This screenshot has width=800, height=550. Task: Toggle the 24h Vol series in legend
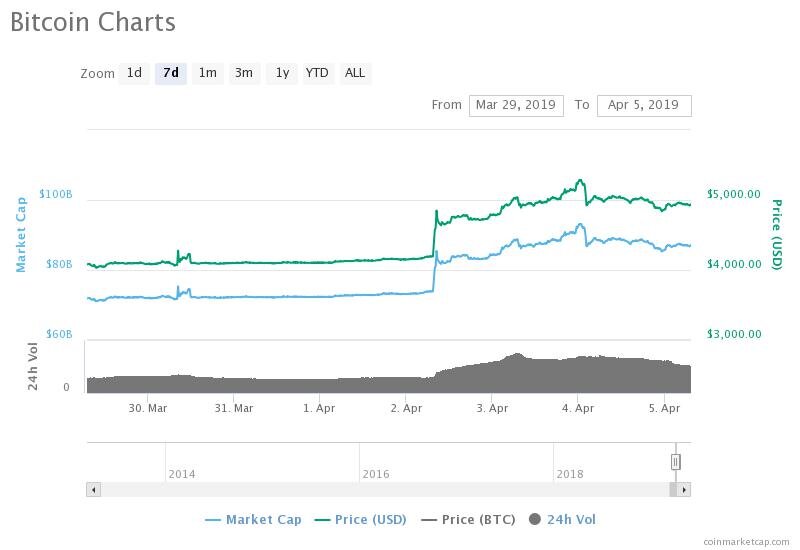(x=562, y=520)
